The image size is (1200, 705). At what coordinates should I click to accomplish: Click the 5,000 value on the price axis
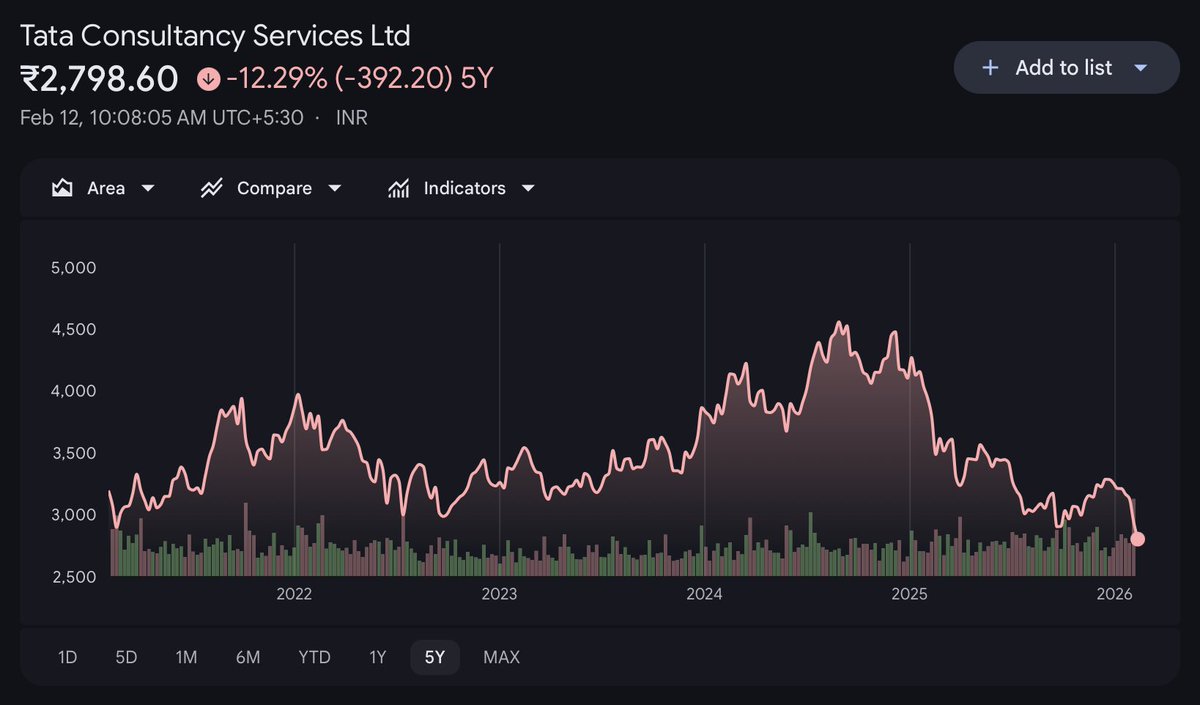73,267
